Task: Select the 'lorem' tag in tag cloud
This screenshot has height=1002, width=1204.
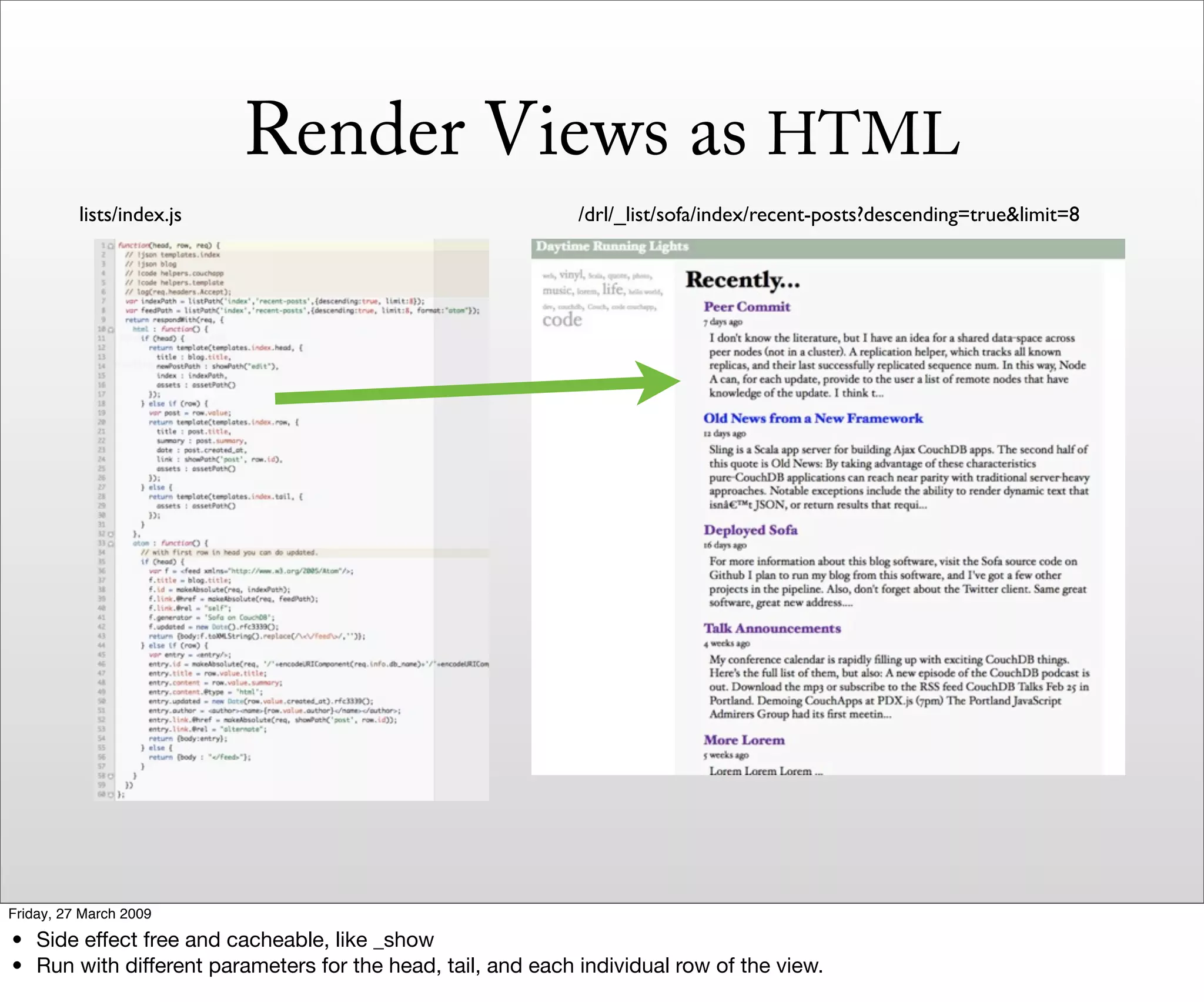Action: 587,291
